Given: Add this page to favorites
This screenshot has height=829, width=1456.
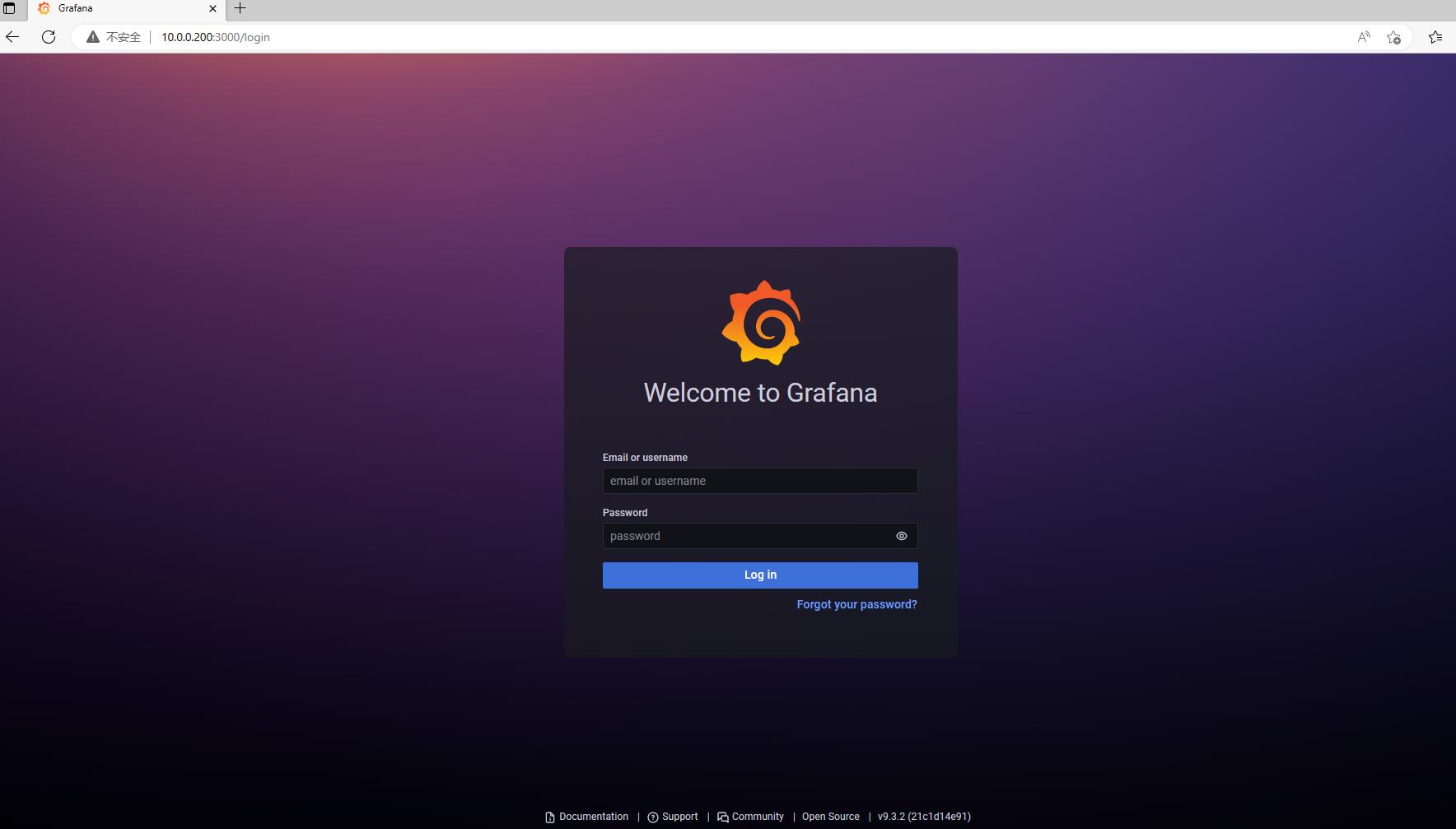Looking at the screenshot, I should click(1393, 37).
